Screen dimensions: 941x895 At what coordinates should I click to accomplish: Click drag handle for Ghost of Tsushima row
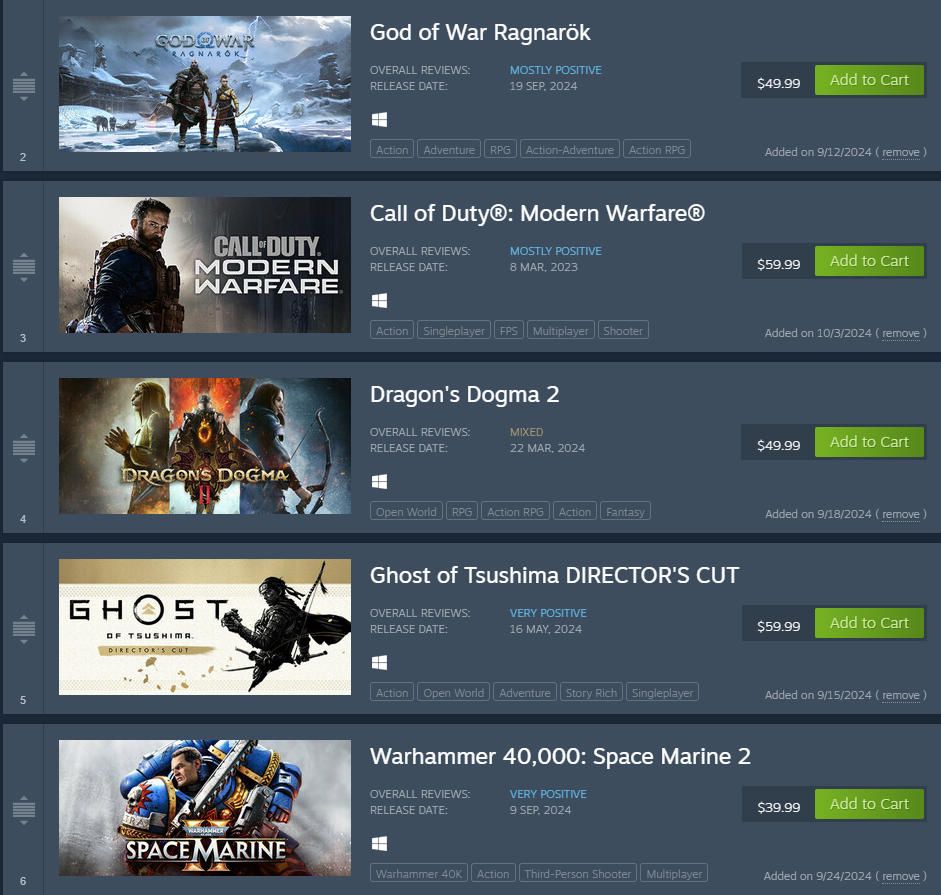coord(24,629)
